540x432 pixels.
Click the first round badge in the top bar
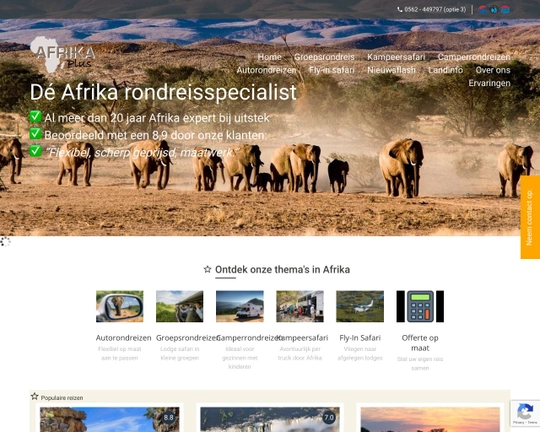coord(482,10)
